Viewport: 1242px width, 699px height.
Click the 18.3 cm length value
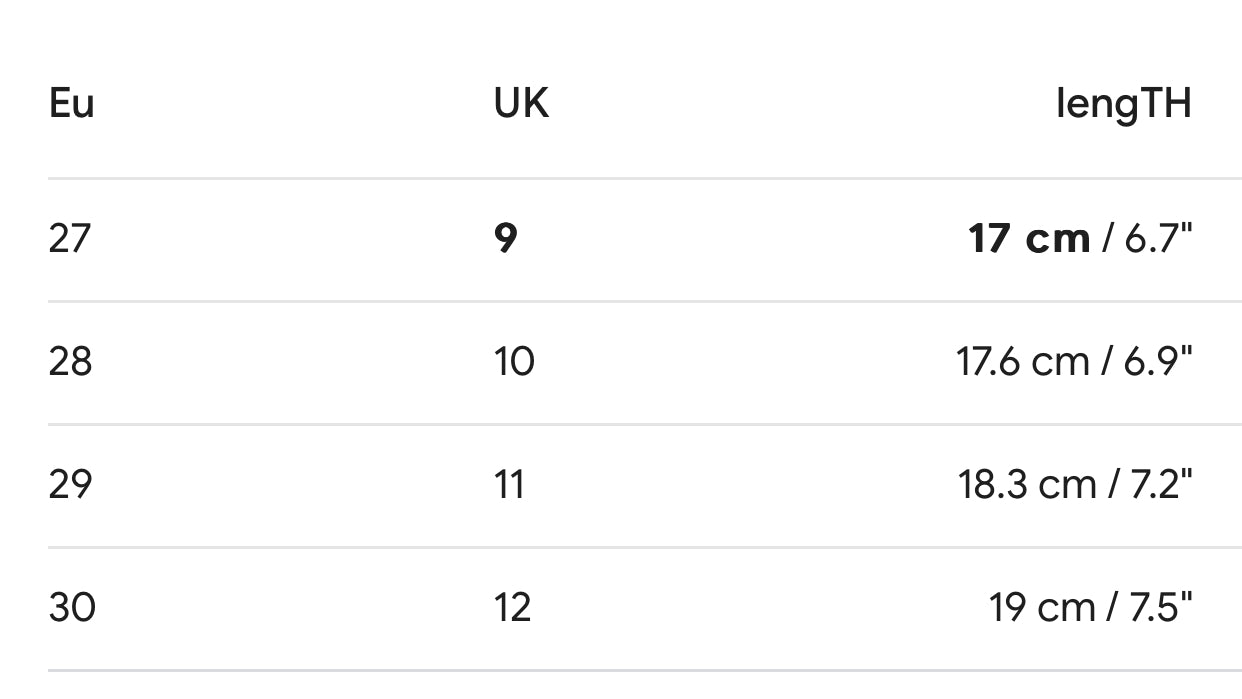(x=1026, y=484)
